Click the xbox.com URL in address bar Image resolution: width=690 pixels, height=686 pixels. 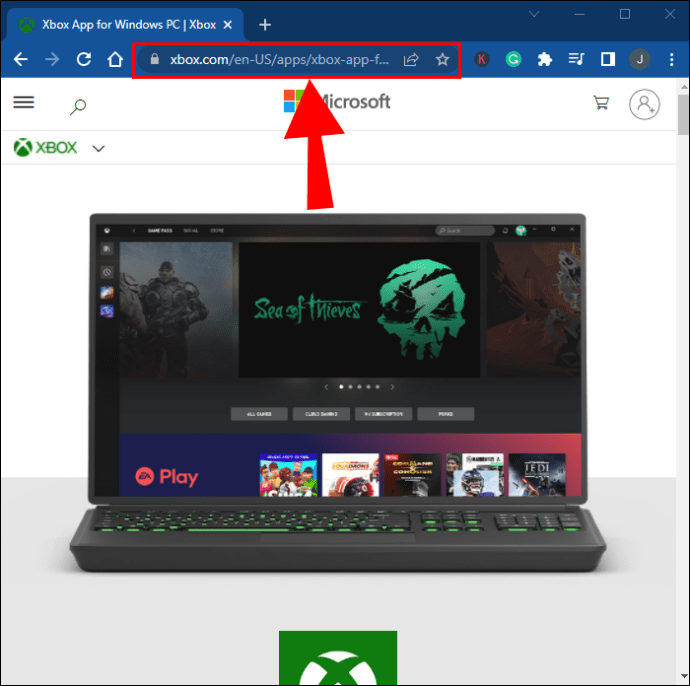coord(279,59)
